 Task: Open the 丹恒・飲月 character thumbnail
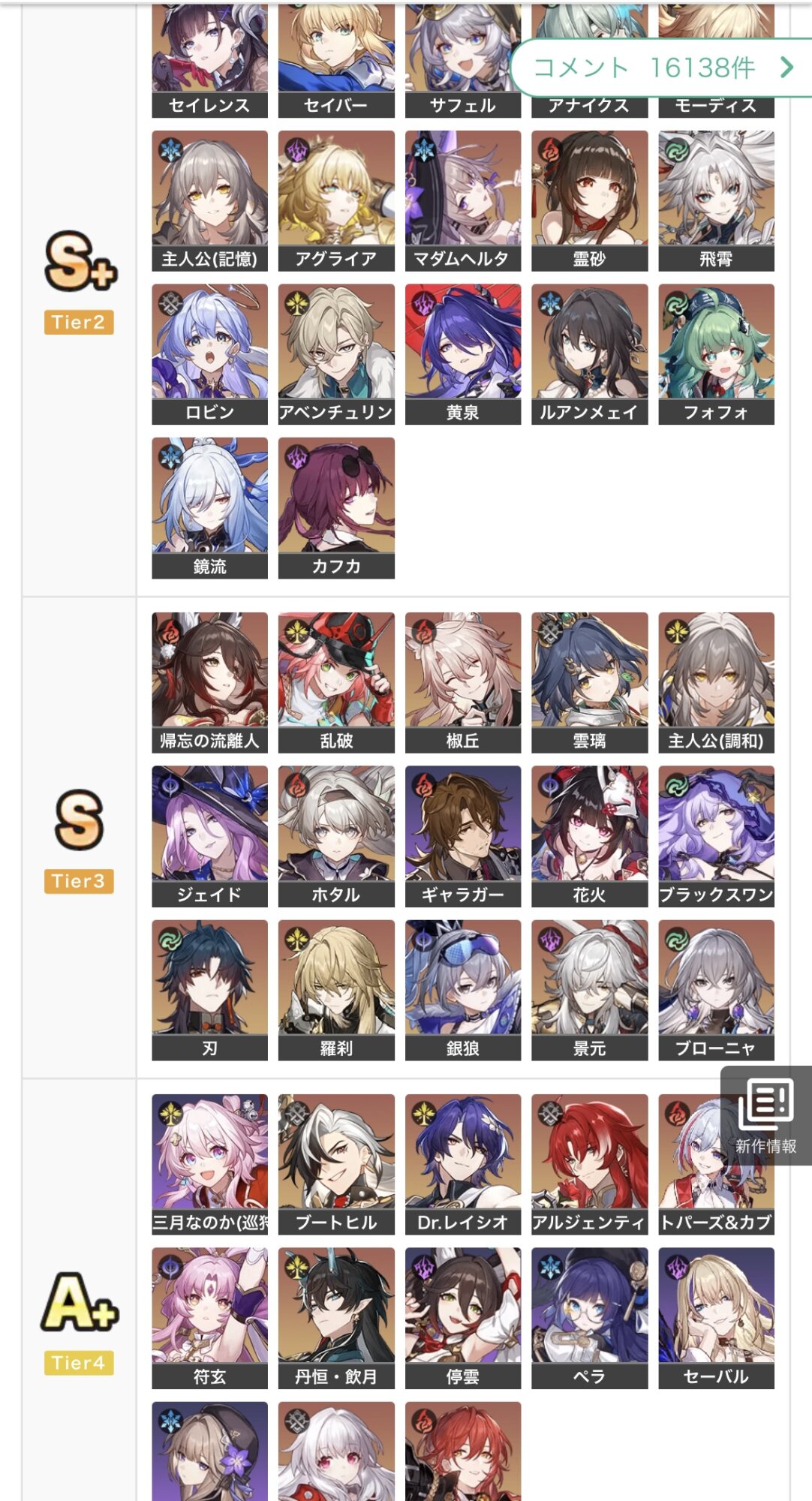coord(336,1319)
